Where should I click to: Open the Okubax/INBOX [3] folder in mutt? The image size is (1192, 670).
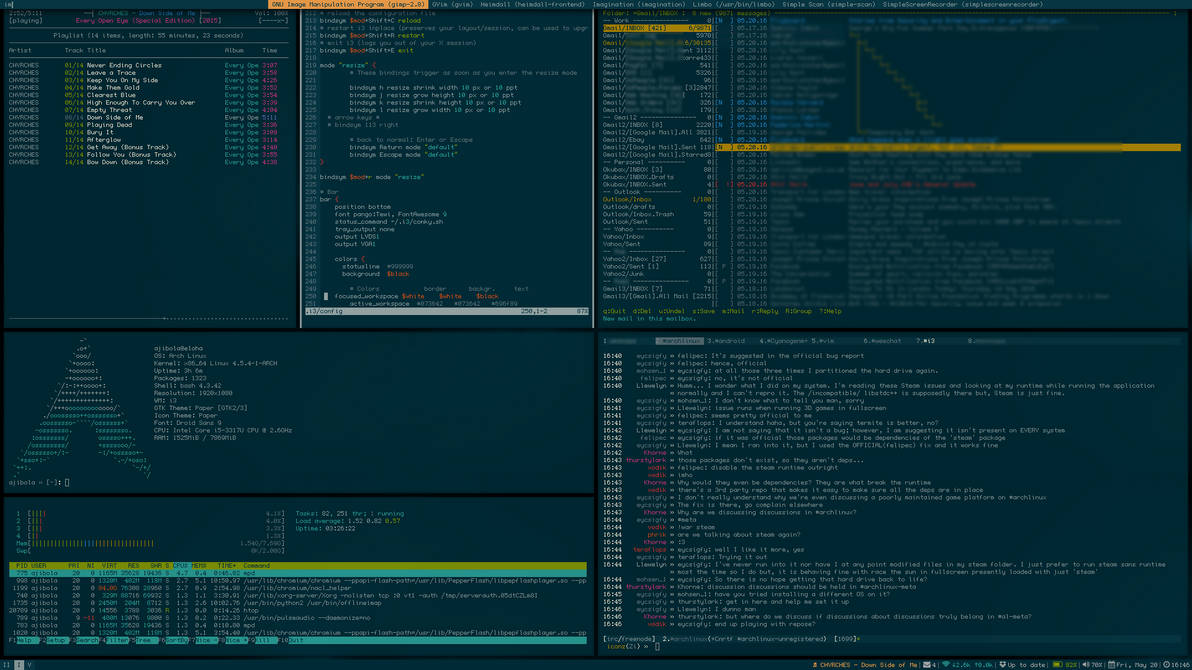click(x=658, y=170)
